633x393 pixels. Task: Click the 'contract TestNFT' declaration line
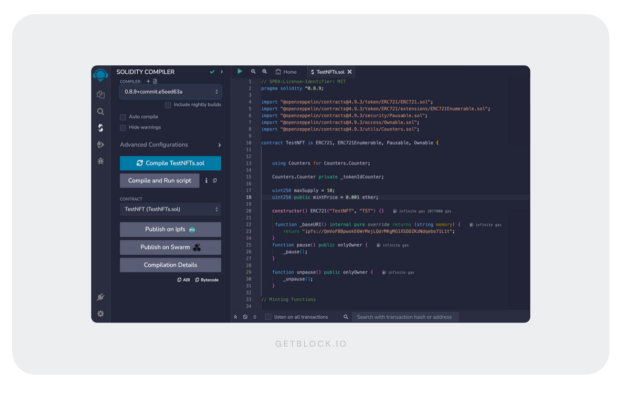click(350, 143)
